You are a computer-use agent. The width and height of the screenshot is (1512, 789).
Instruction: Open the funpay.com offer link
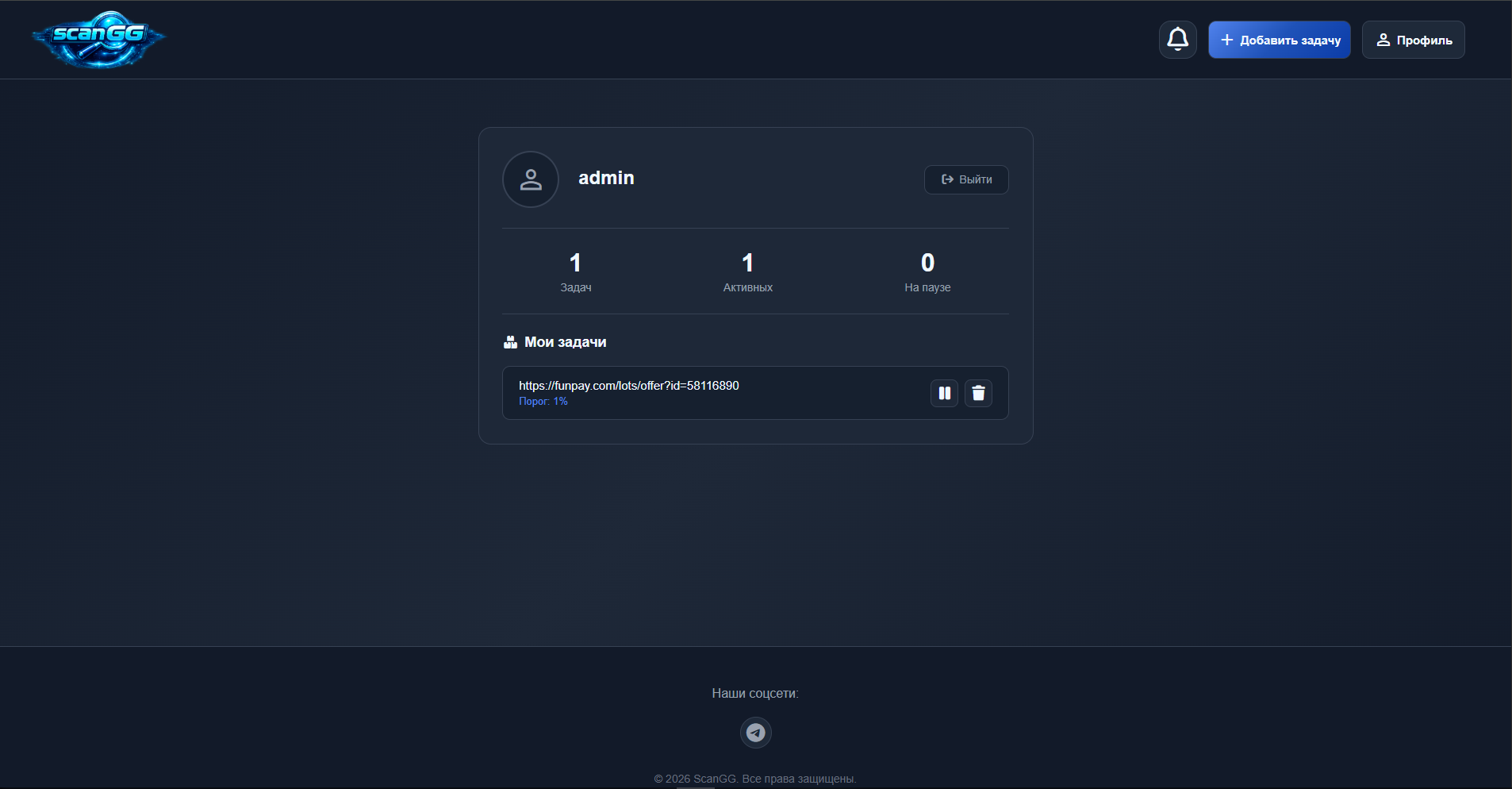pyautogui.click(x=628, y=386)
